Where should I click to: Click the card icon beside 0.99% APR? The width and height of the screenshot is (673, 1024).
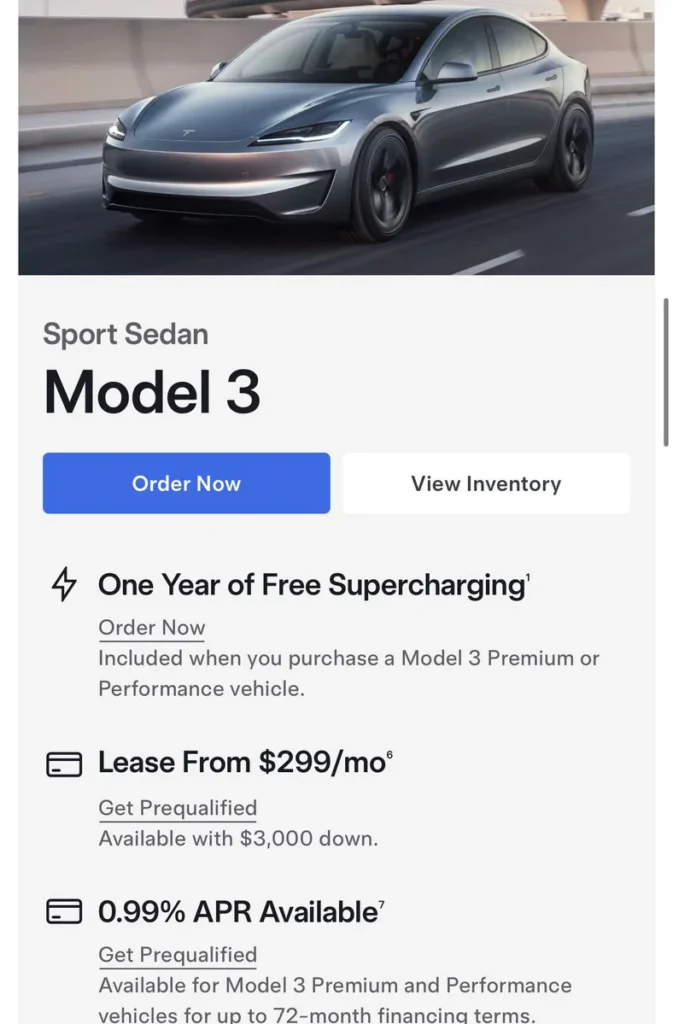(x=64, y=912)
